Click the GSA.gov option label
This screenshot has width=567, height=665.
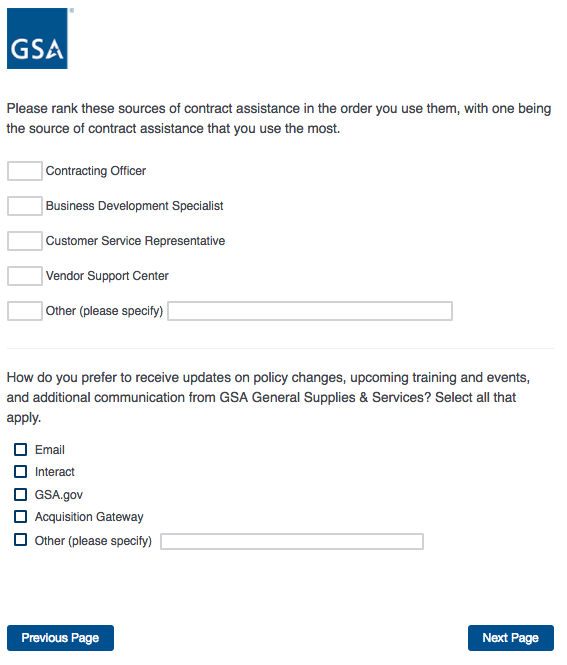coord(59,495)
